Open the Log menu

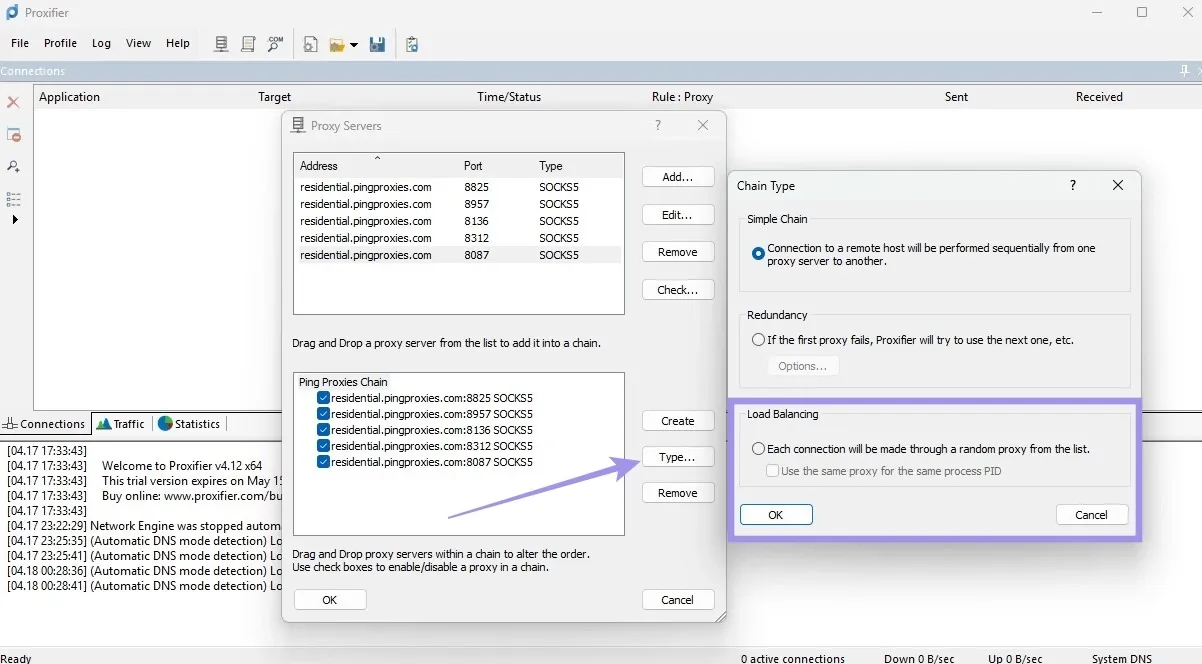[101, 43]
